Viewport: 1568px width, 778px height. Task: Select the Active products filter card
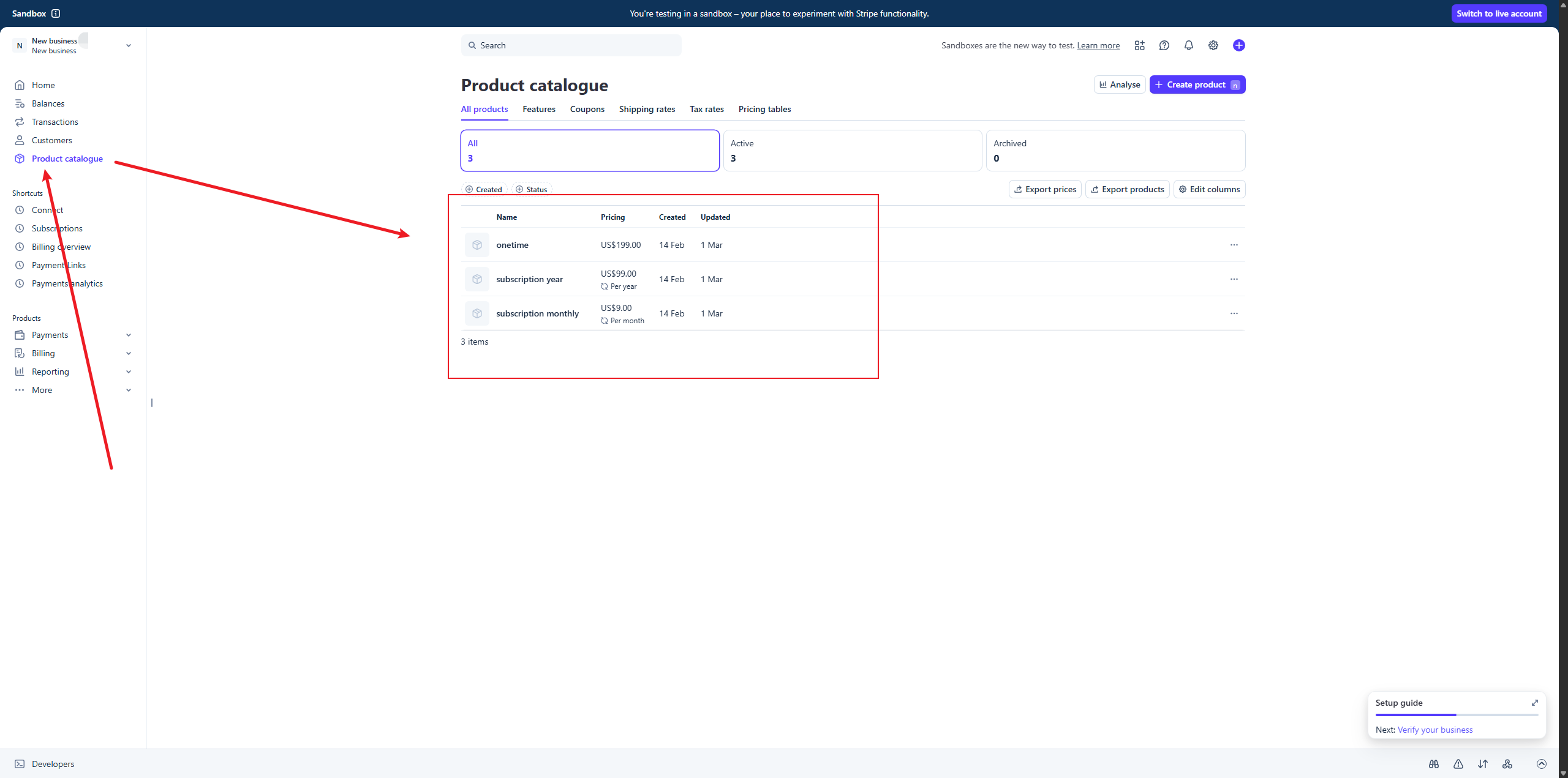(852, 151)
